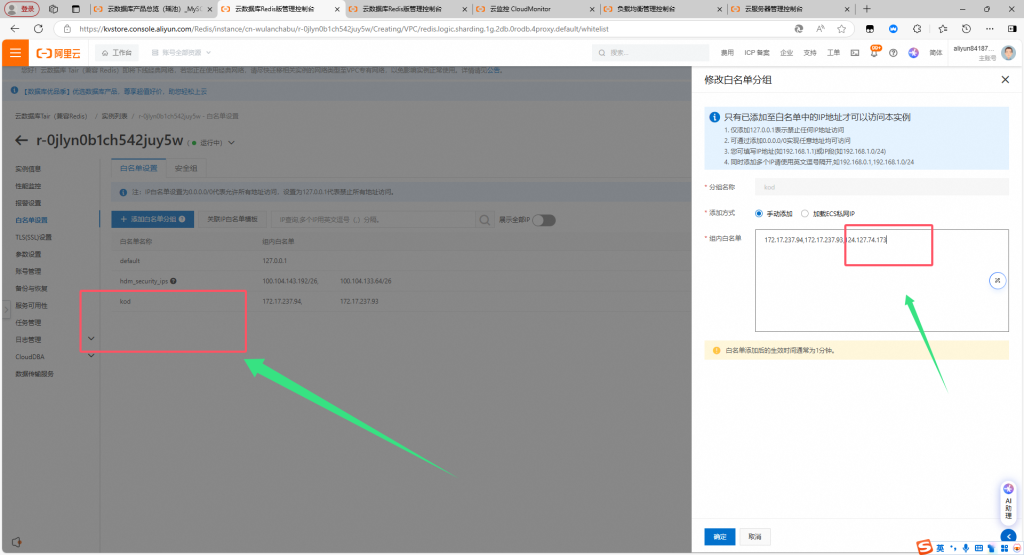Select the 加载ECS私网IP radio option
Screen dimensions: 1024x555
point(805,213)
